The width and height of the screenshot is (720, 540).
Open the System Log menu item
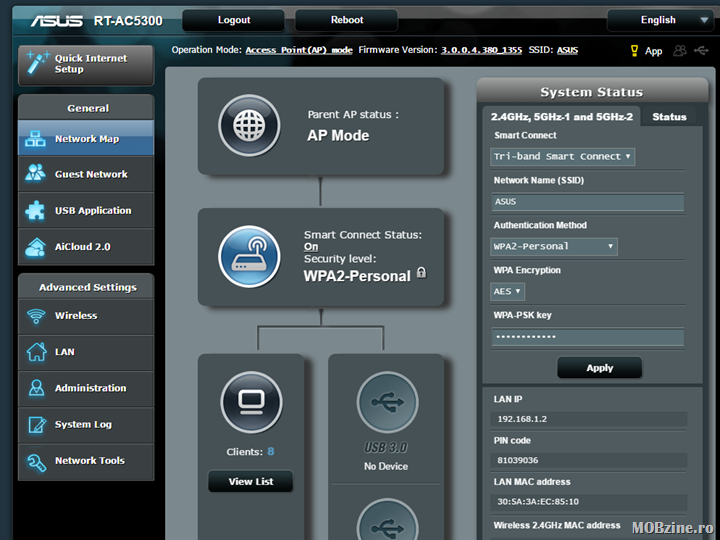click(86, 425)
